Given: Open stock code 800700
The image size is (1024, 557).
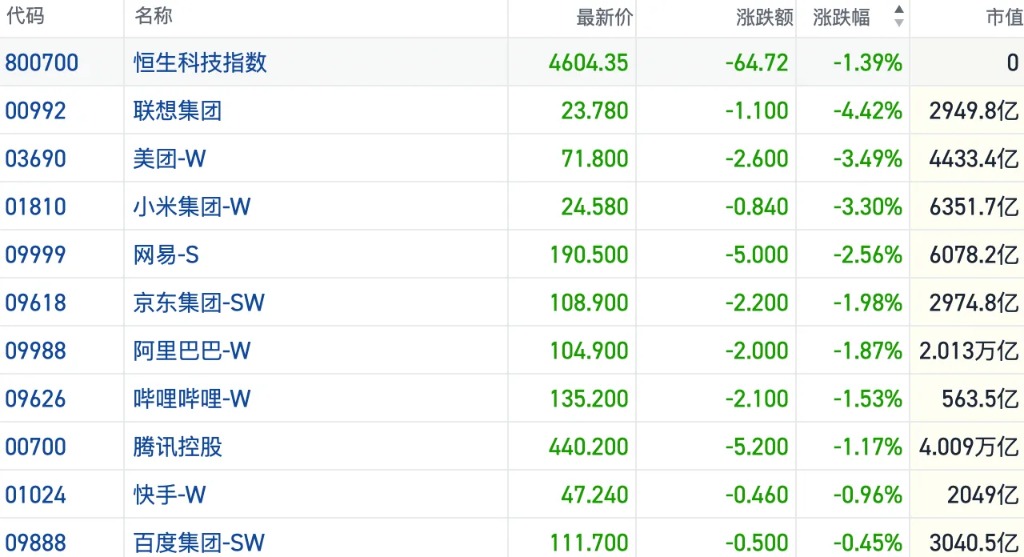Looking at the screenshot, I should pyautogui.click(x=42, y=63).
